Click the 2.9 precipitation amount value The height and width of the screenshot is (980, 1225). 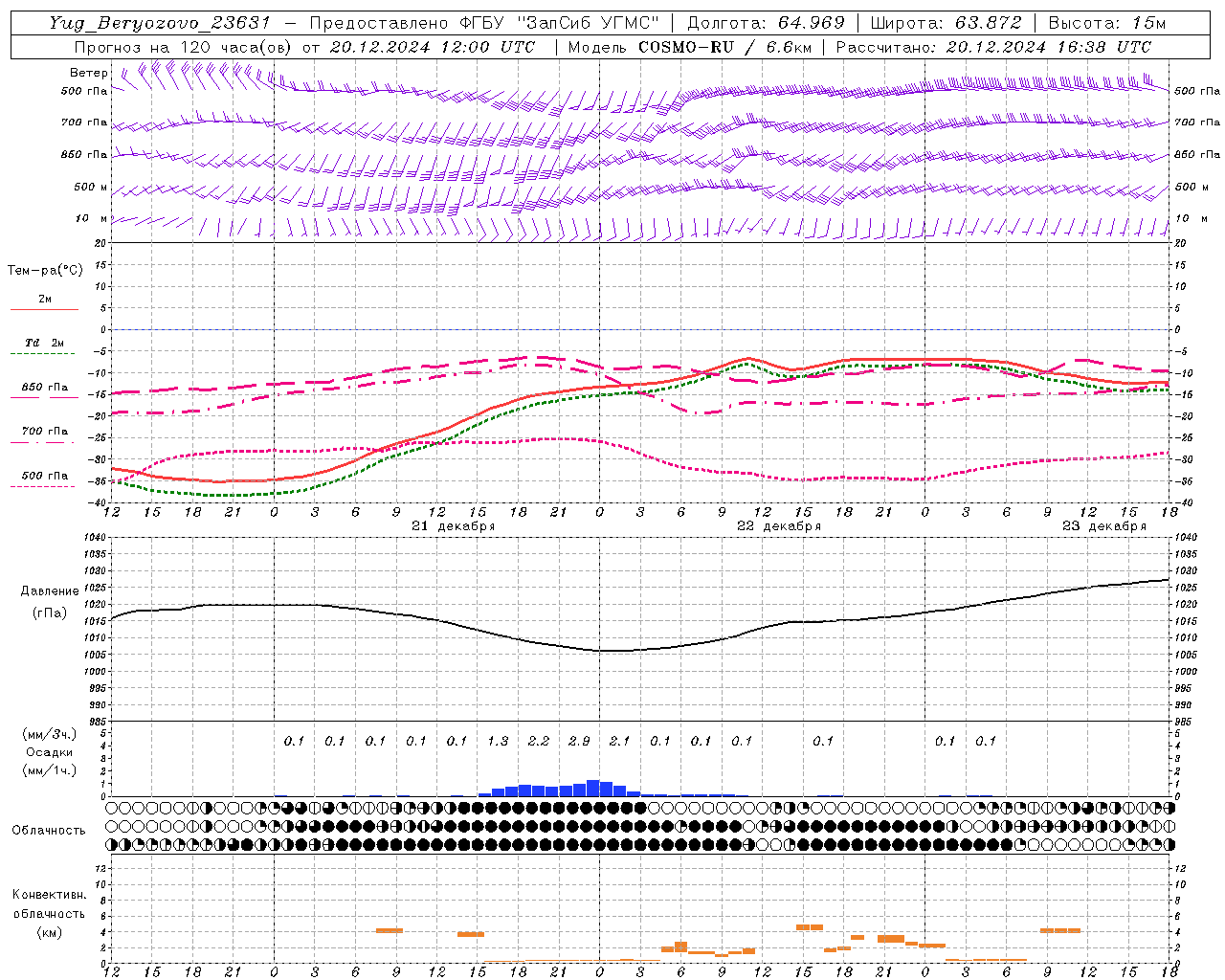579,741
